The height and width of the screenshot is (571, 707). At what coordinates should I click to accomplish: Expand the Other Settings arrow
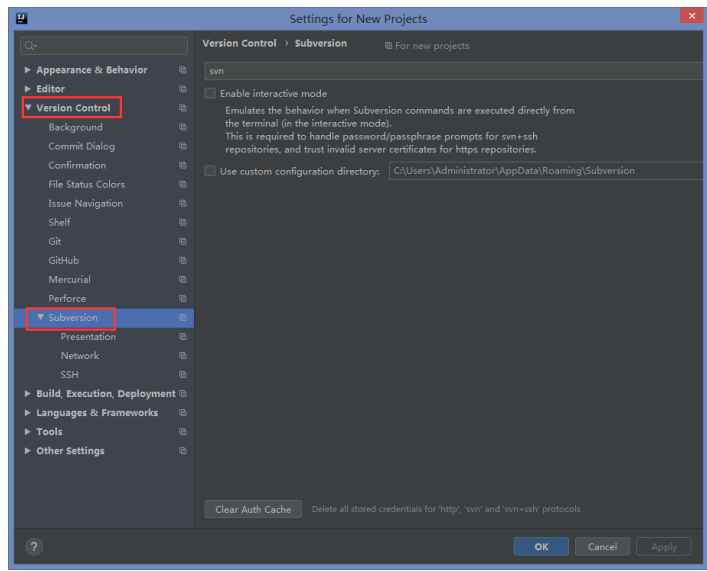(x=28, y=451)
